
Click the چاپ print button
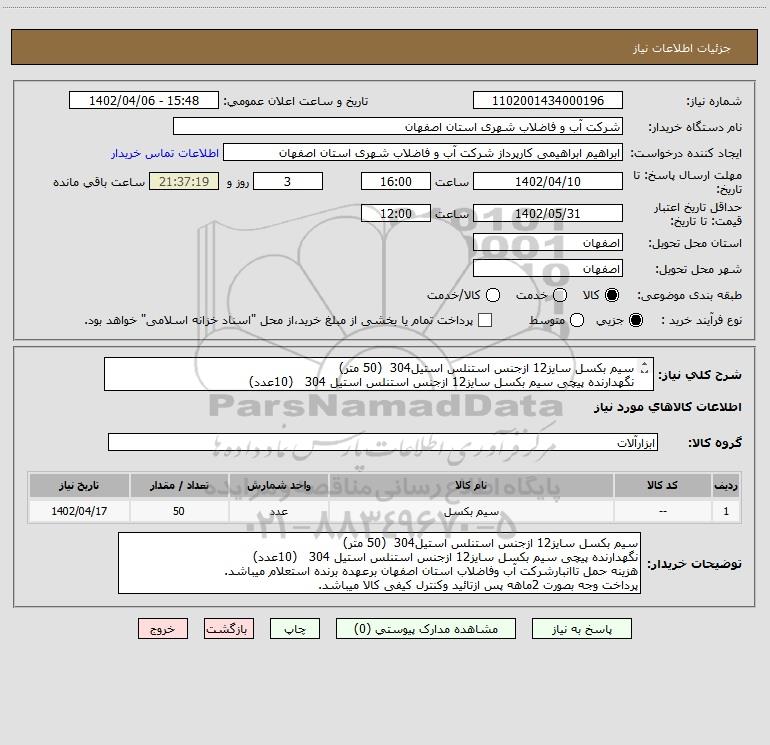[x=295, y=629]
